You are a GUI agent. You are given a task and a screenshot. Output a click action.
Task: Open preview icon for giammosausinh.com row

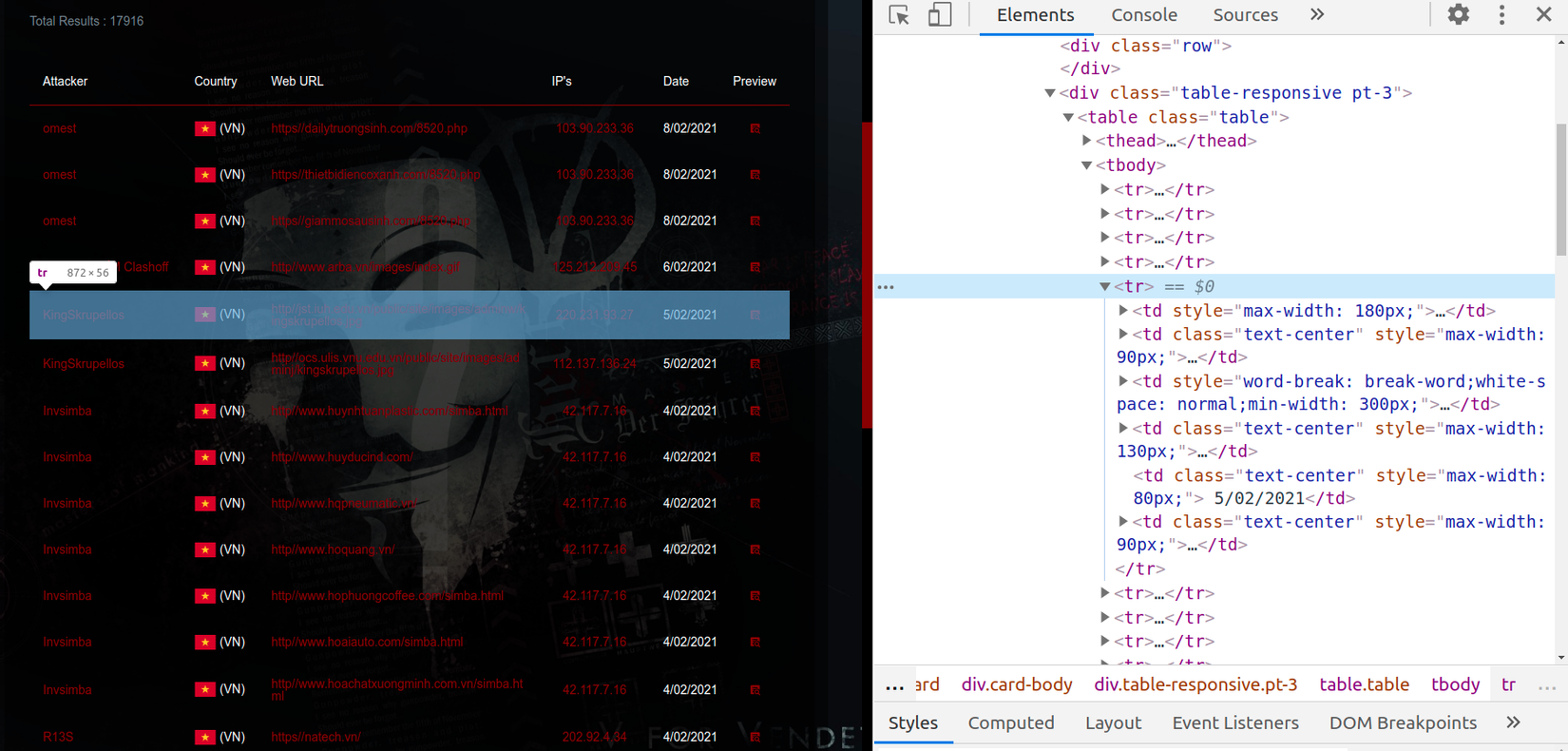pos(755,221)
